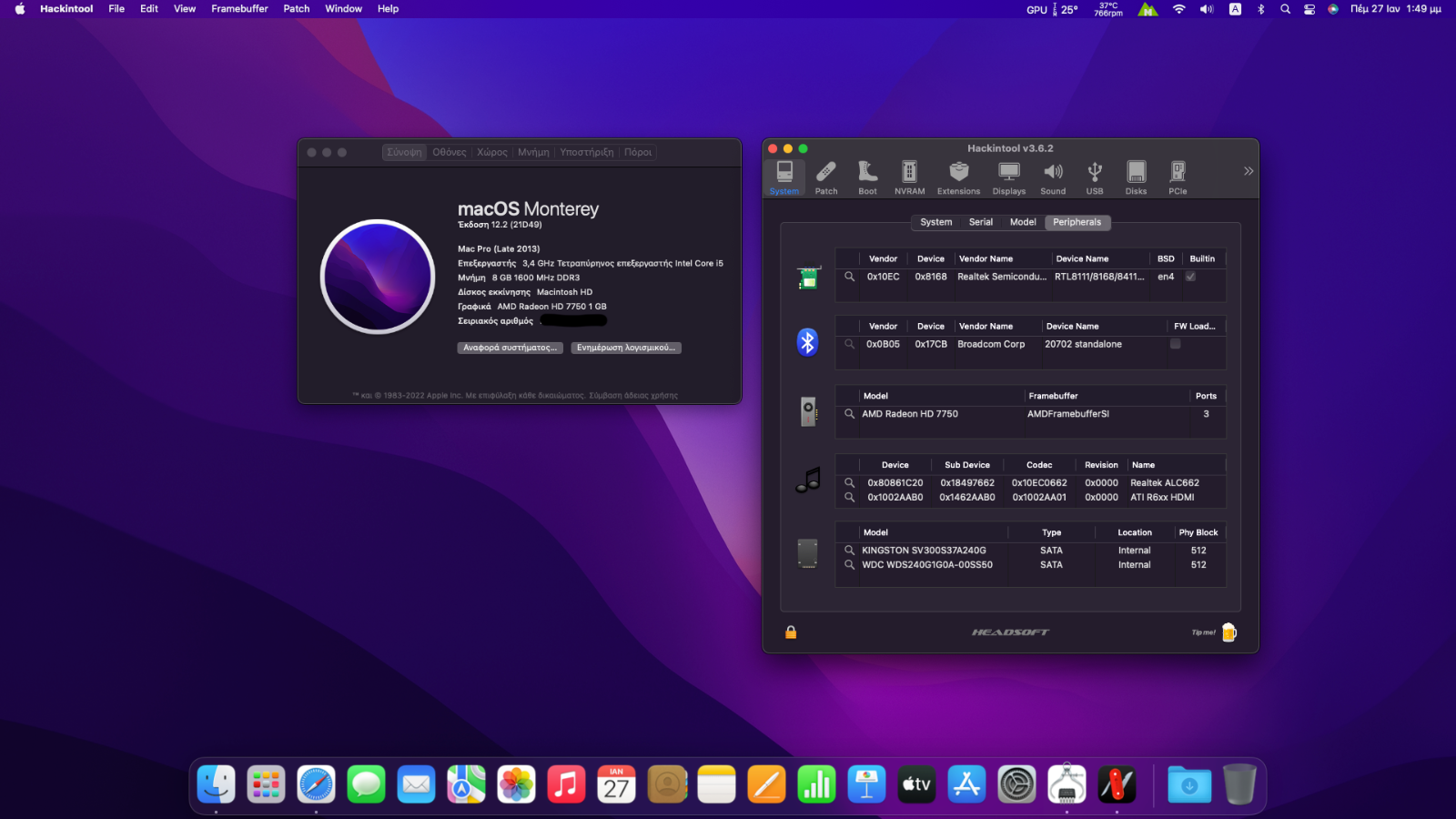Toggle the FW Loaded checkbox for Broadcom
1456x819 pixels.
pos(1175,344)
